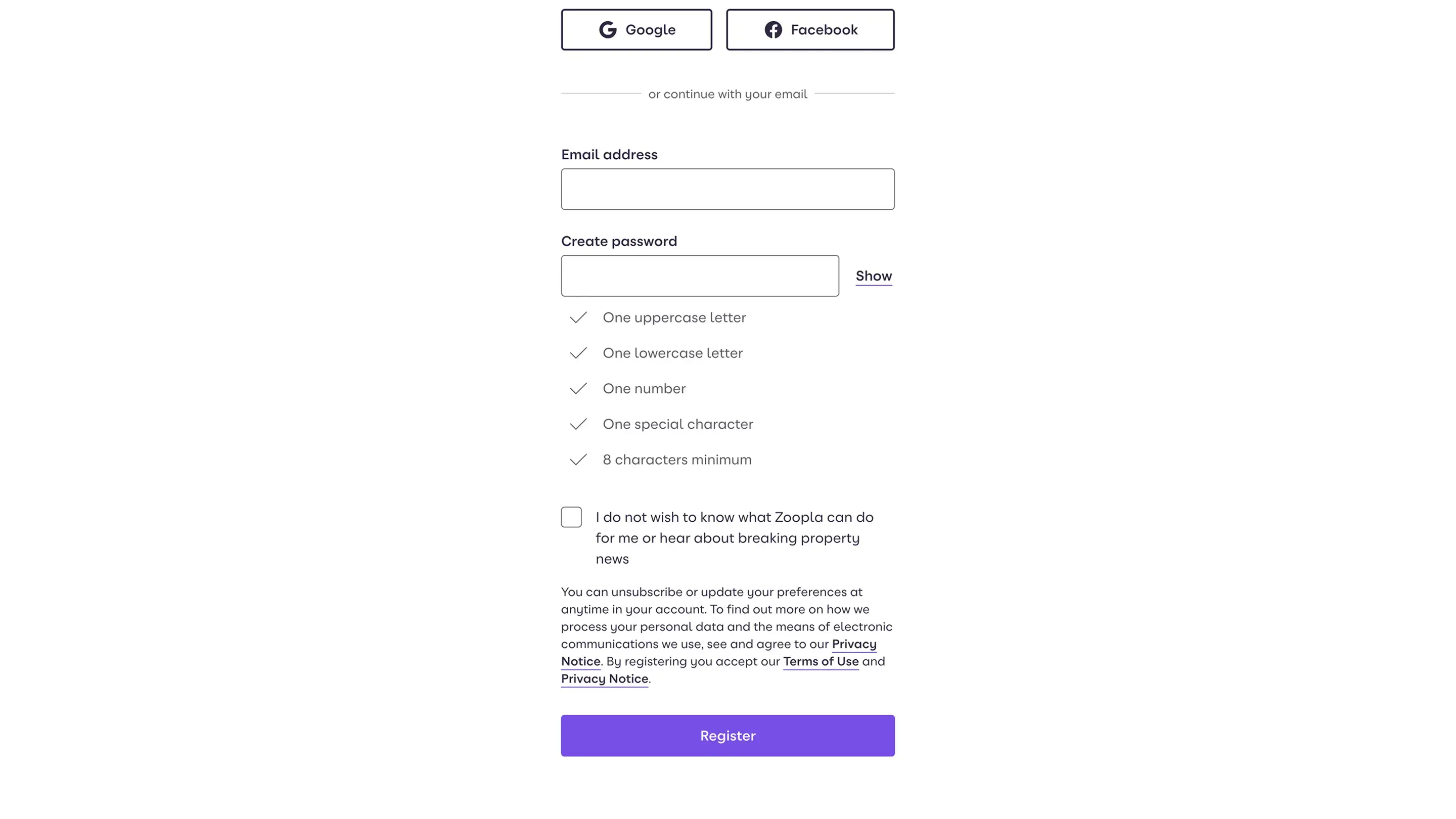Click the Privacy link after 'agree to our'
This screenshot has height=819, width=1456.
pyautogui.click(x=853, y=645)
